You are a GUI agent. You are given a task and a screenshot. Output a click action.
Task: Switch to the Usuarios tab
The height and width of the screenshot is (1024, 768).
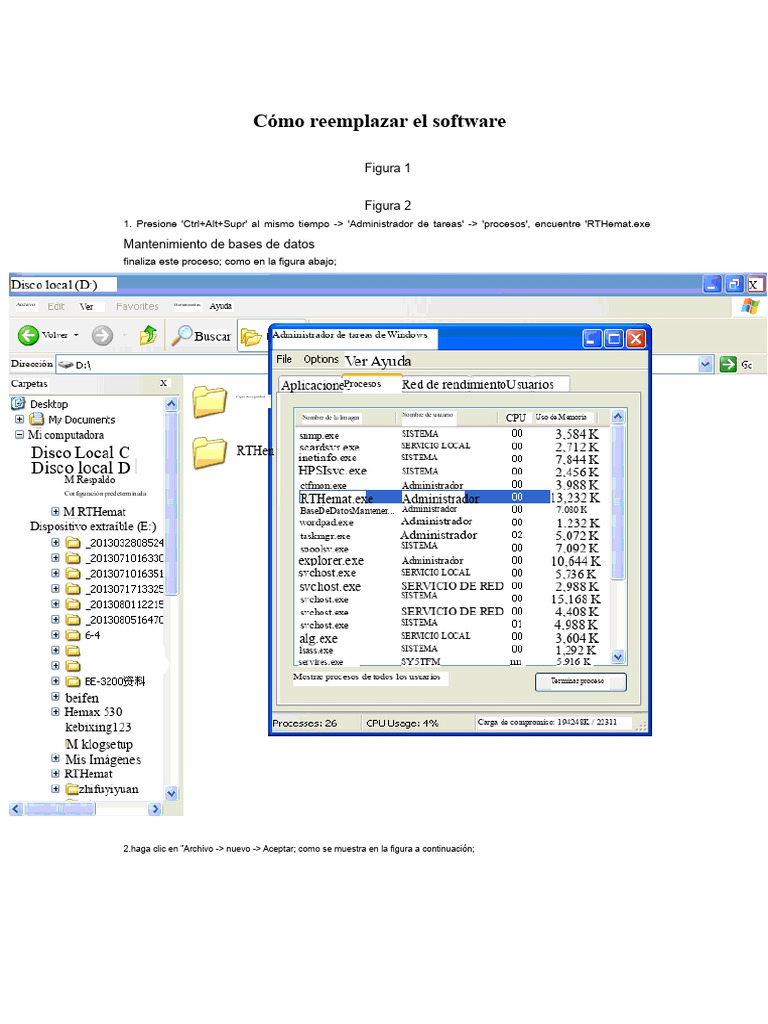(x=530, y=385)
